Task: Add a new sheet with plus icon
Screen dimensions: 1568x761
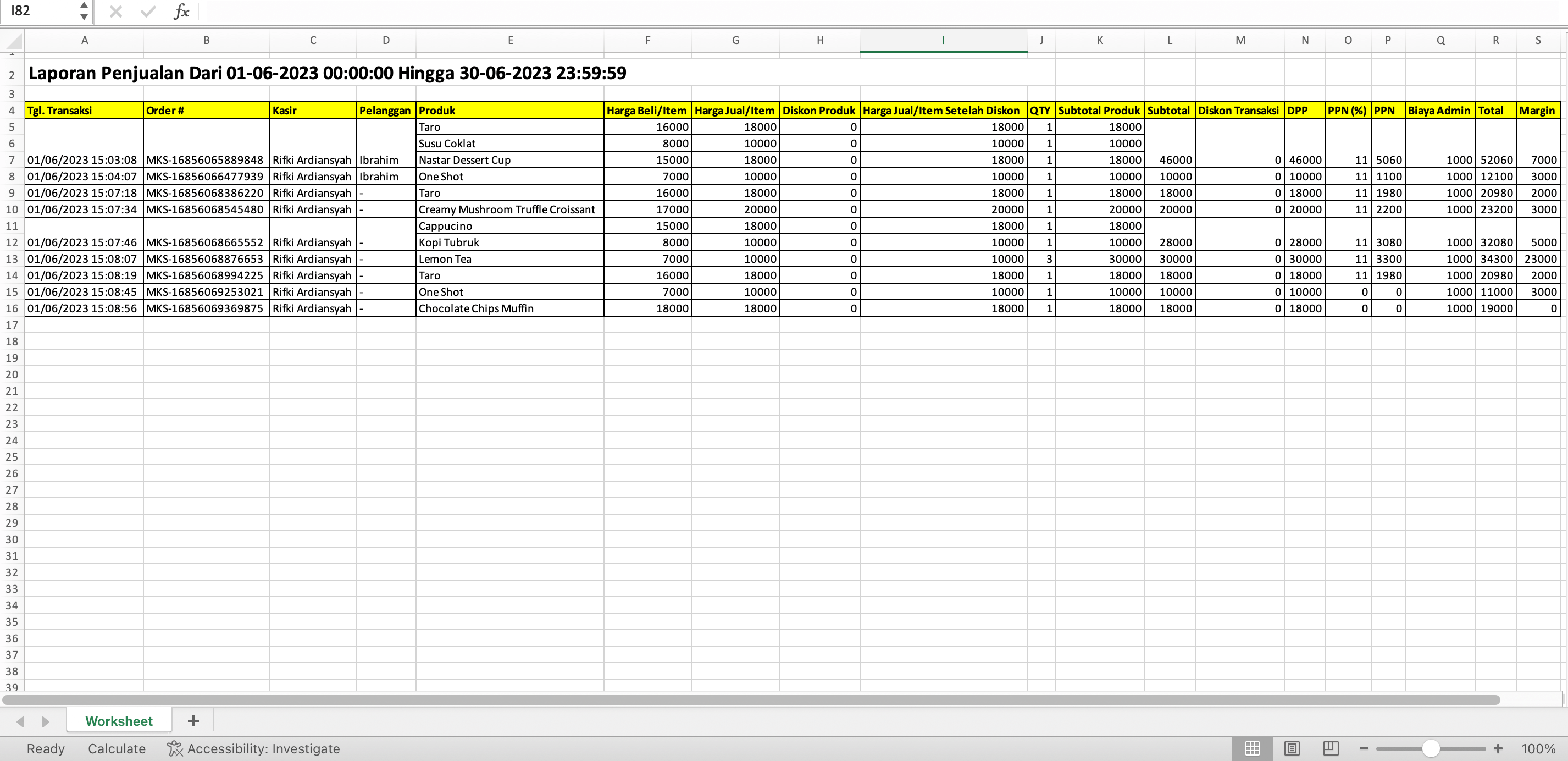Action: click(193, 721)
